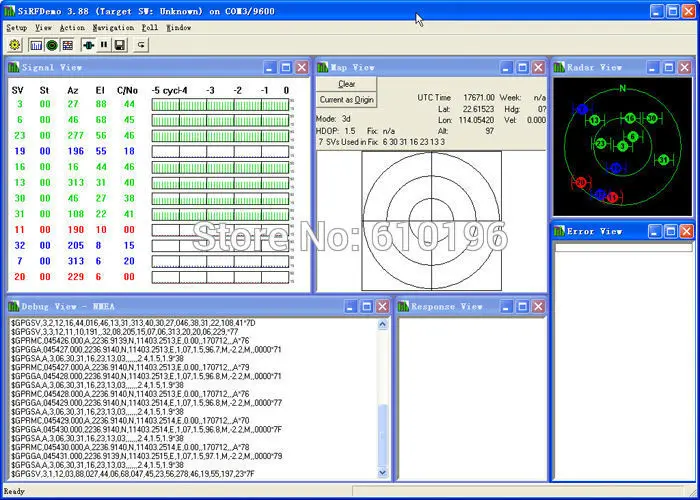This screenshot has width=700, height=500.
Task: Click the Debug View scrollbar up arrow
Action: point(383,325)
